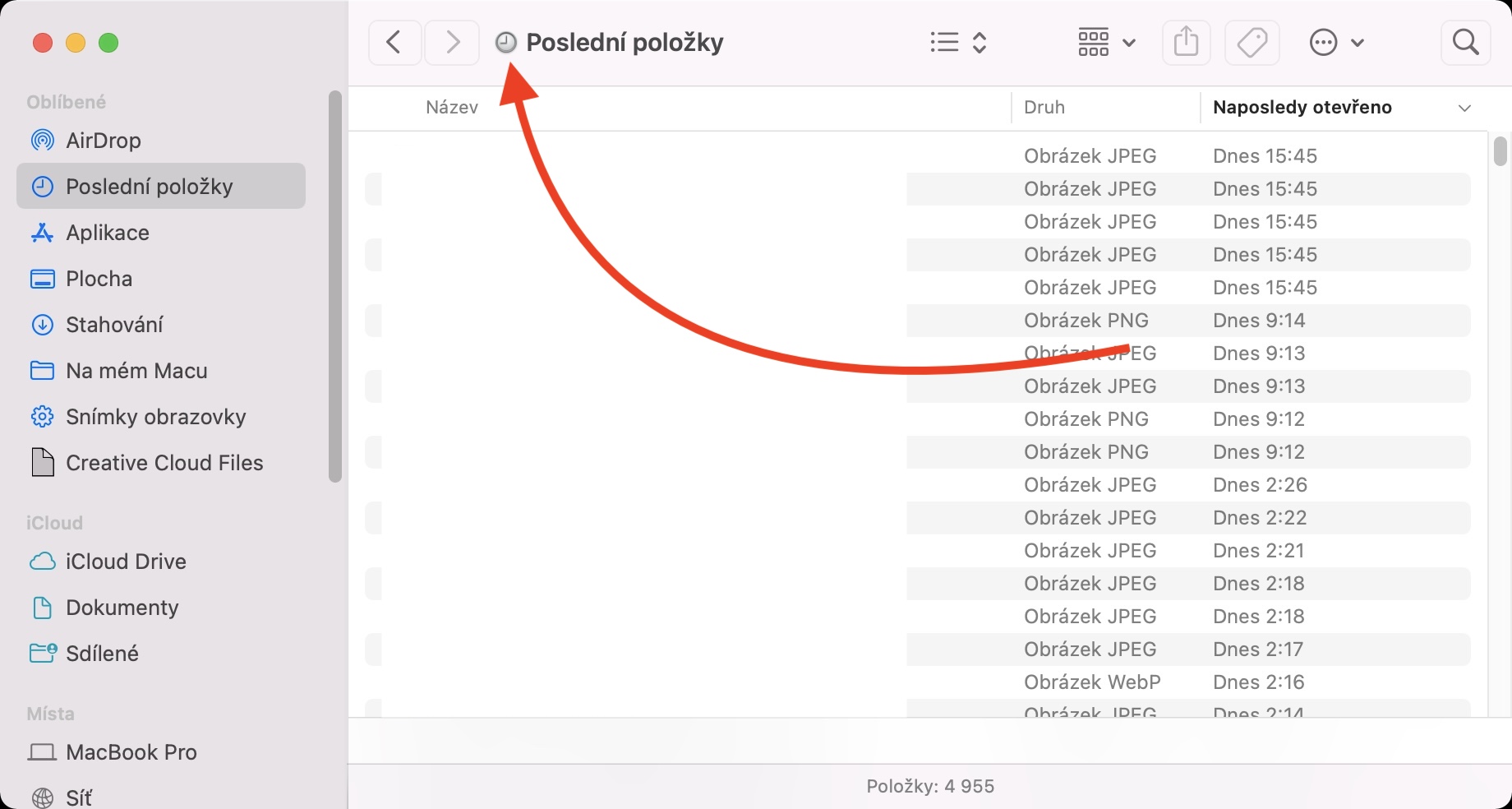This screenshot has width=1512, height=809.
Task: Click the file list vertical scrollbar
Action: tap(1500, 152)
